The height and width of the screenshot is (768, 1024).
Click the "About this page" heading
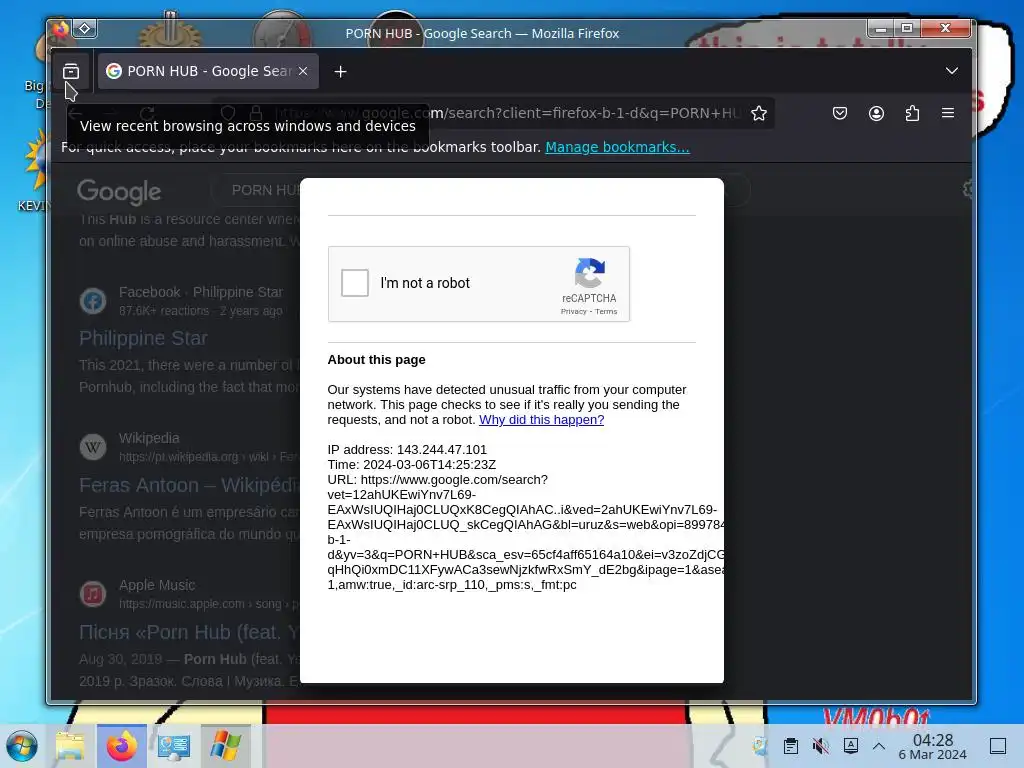pyautogui.click(x=376, y=360)
